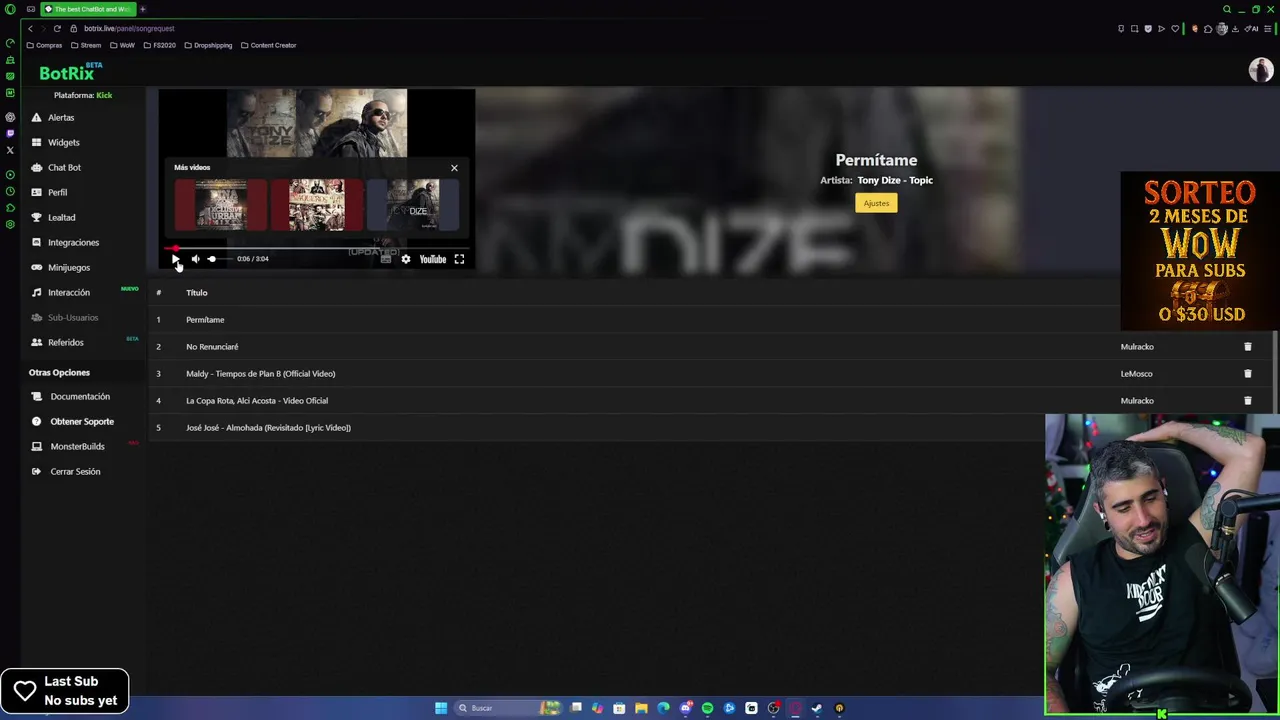This screenshot has height=720, width=1280.
Task: Go back in the browser
Action: click(x=30, y=29)
